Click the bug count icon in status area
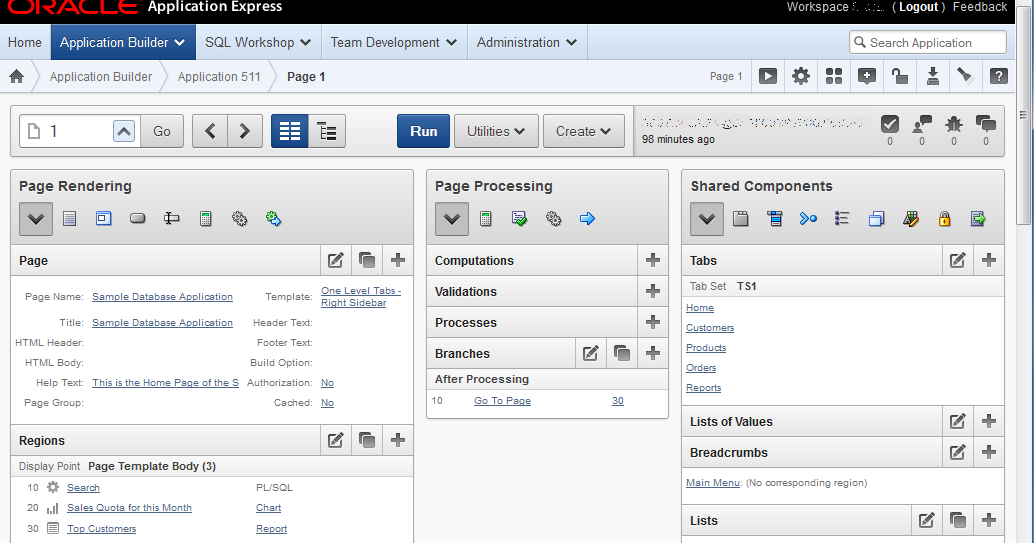 (x=954, y=124)
